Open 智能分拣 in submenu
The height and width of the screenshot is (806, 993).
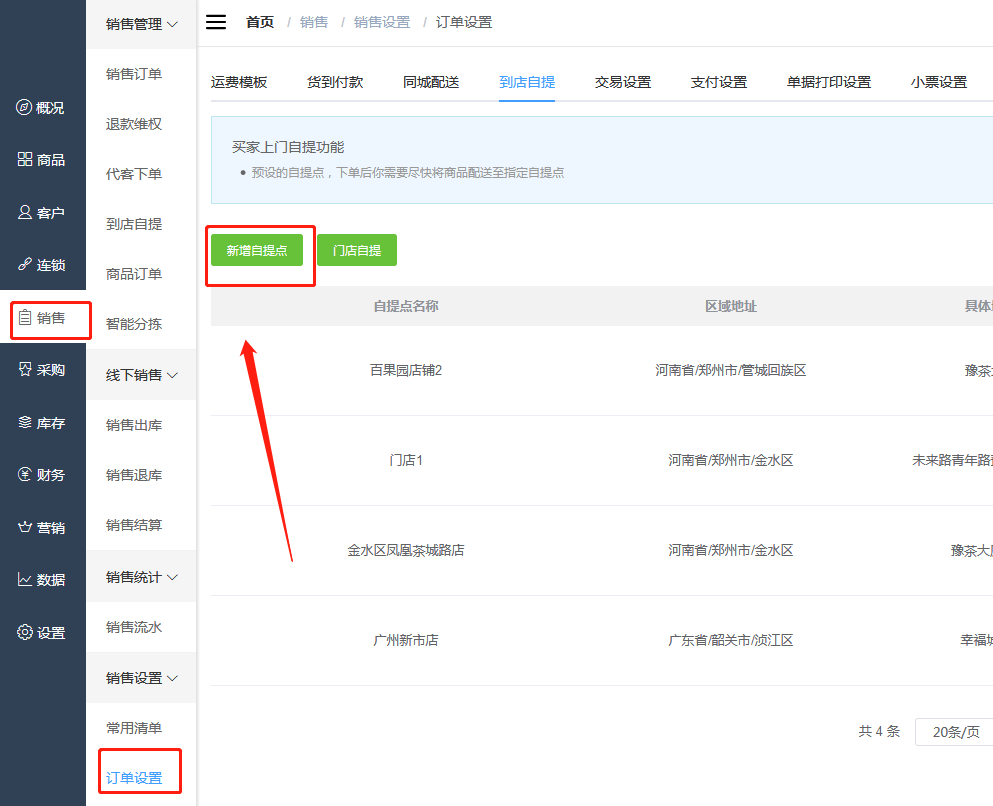(x=134, y=324)
